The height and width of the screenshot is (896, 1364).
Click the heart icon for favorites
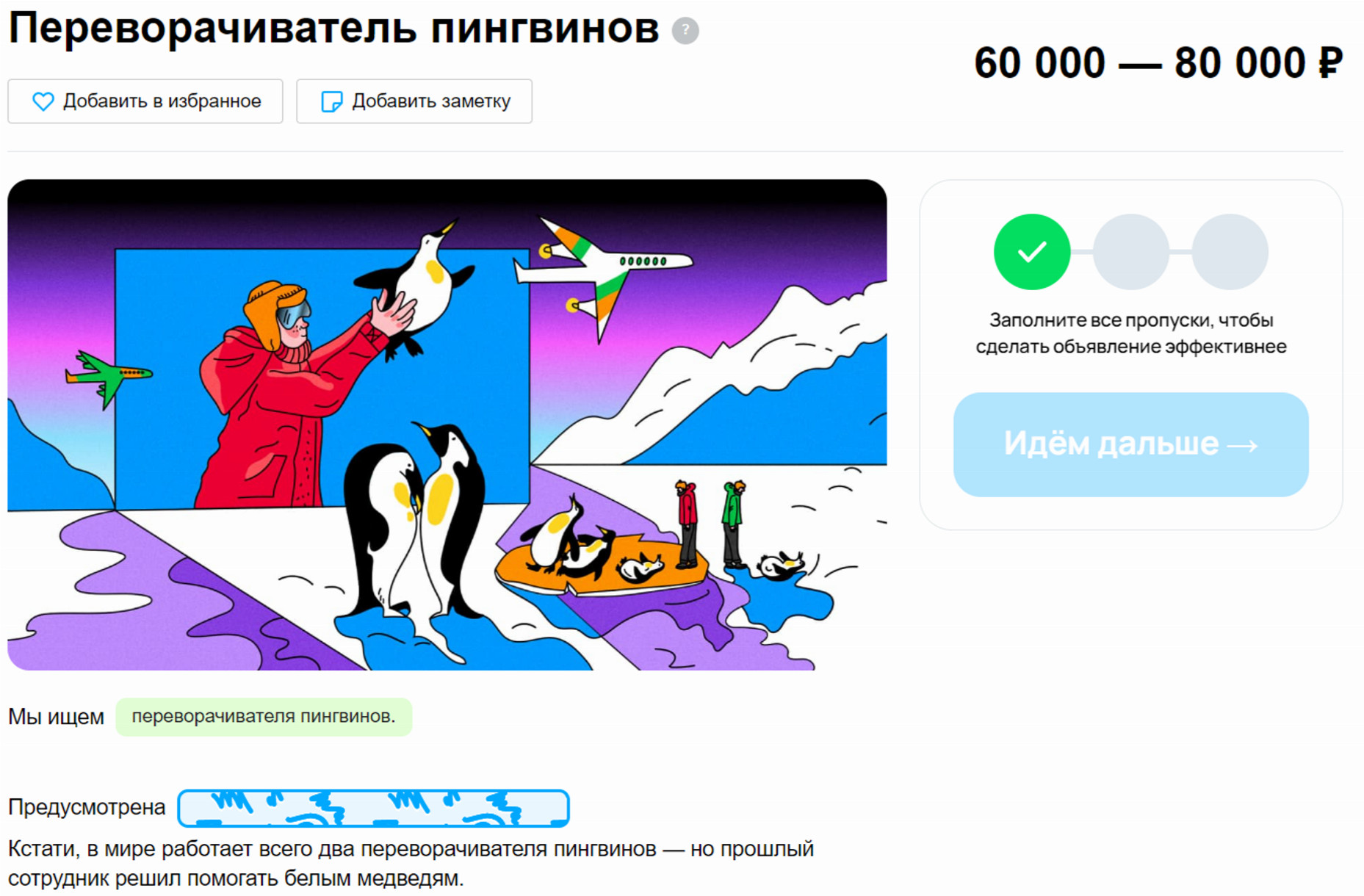pyautogui.click(x=43, y=101)
